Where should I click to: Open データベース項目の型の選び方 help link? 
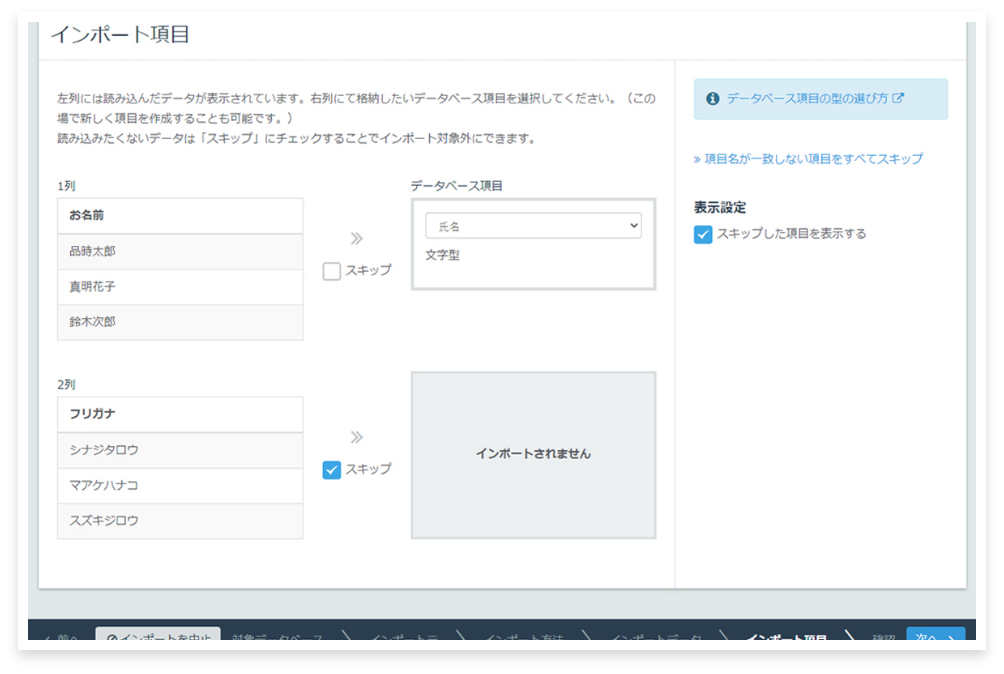point(806,99)
